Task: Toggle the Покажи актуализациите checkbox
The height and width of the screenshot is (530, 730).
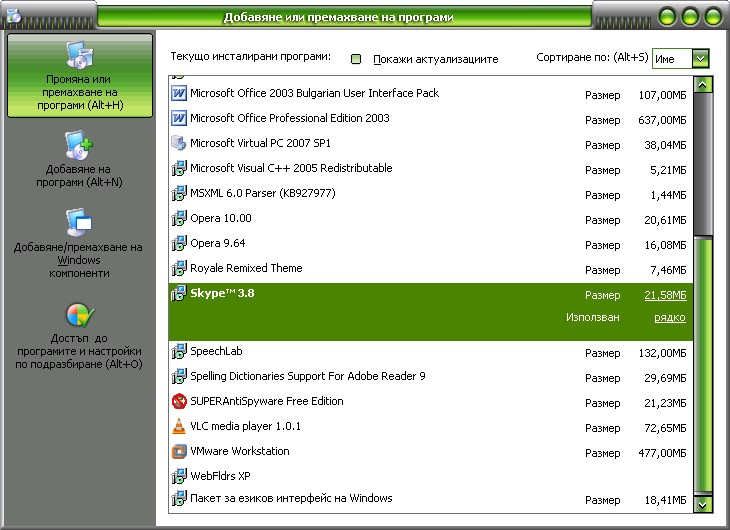Action: point(356,59)
